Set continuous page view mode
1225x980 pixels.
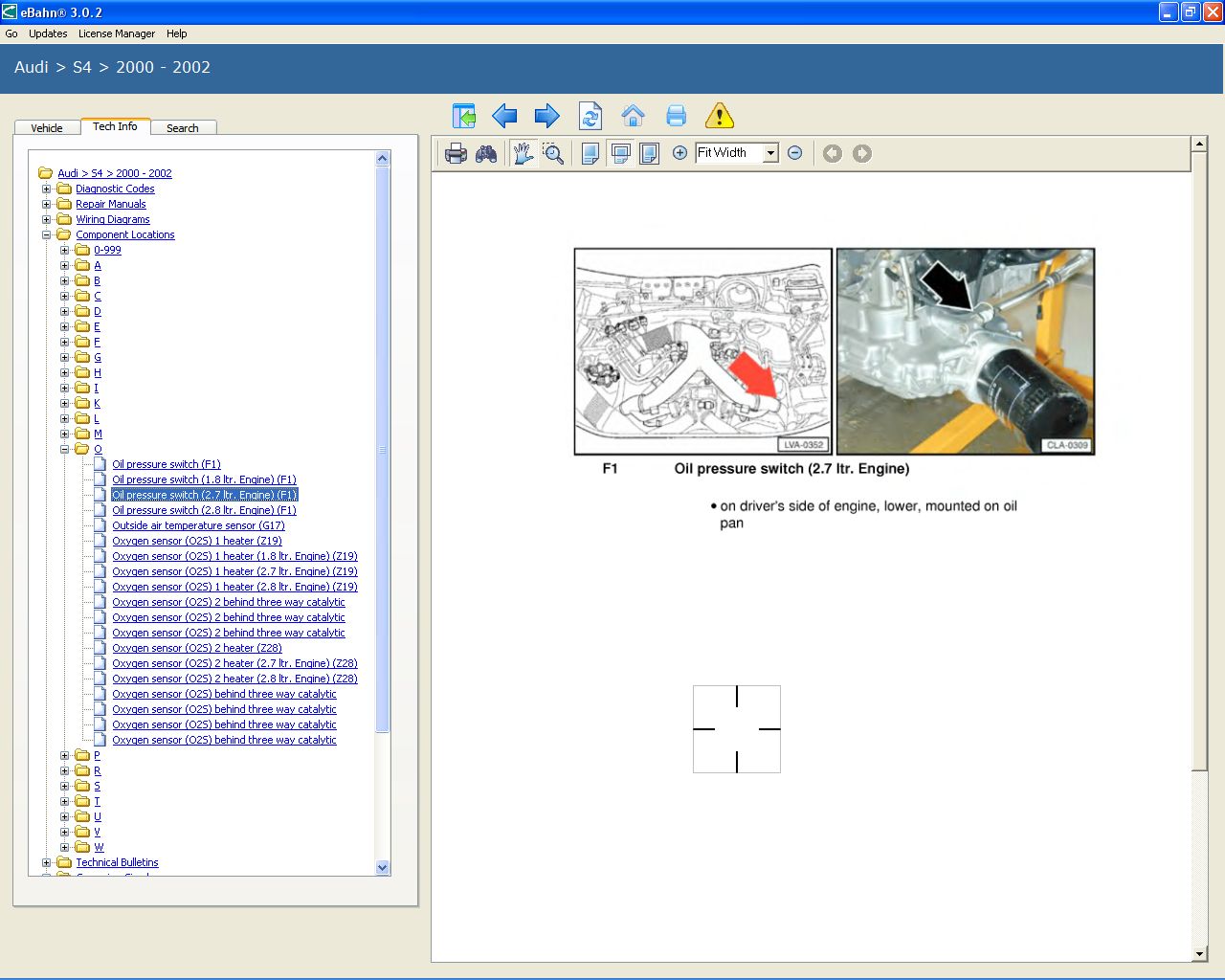[620, 153]
